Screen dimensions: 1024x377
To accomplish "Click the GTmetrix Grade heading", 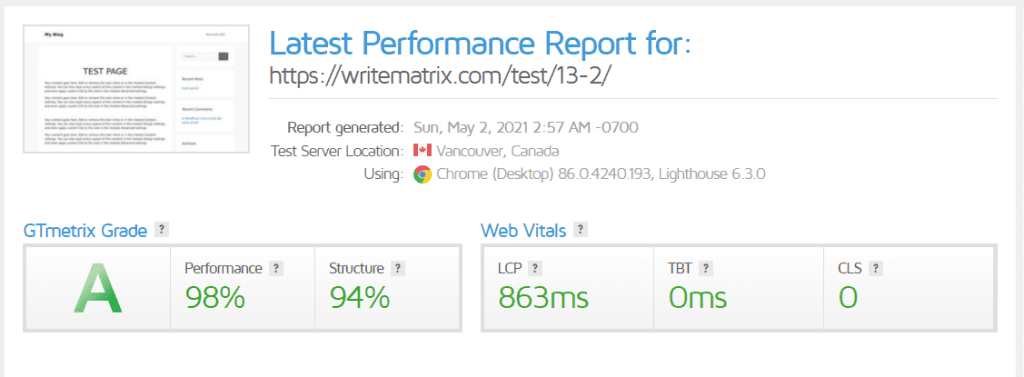I will pyautogui.click(x=85, y=230).
